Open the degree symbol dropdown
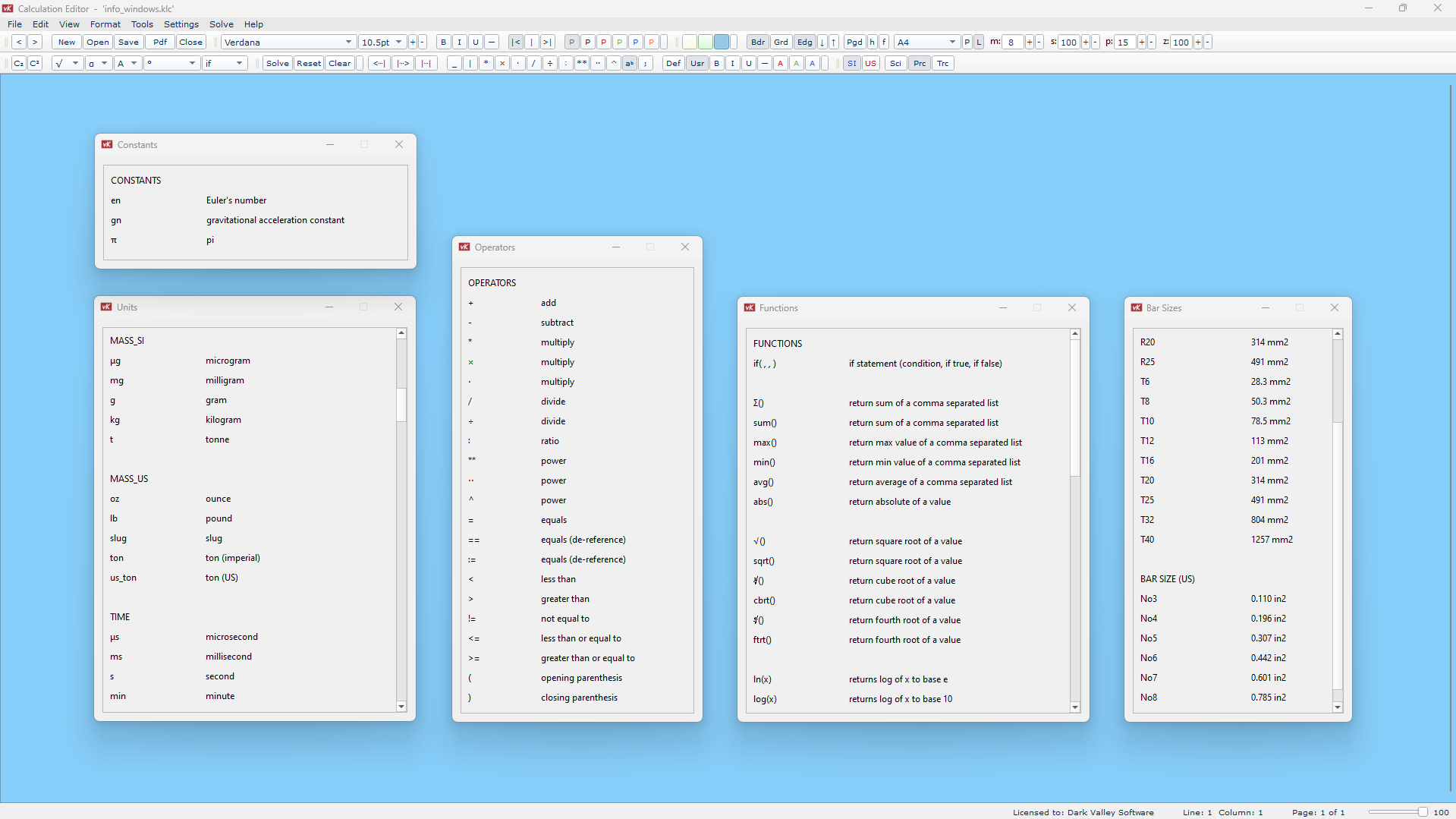Screen dimensions: 1456x819 [x=172, y=64]
